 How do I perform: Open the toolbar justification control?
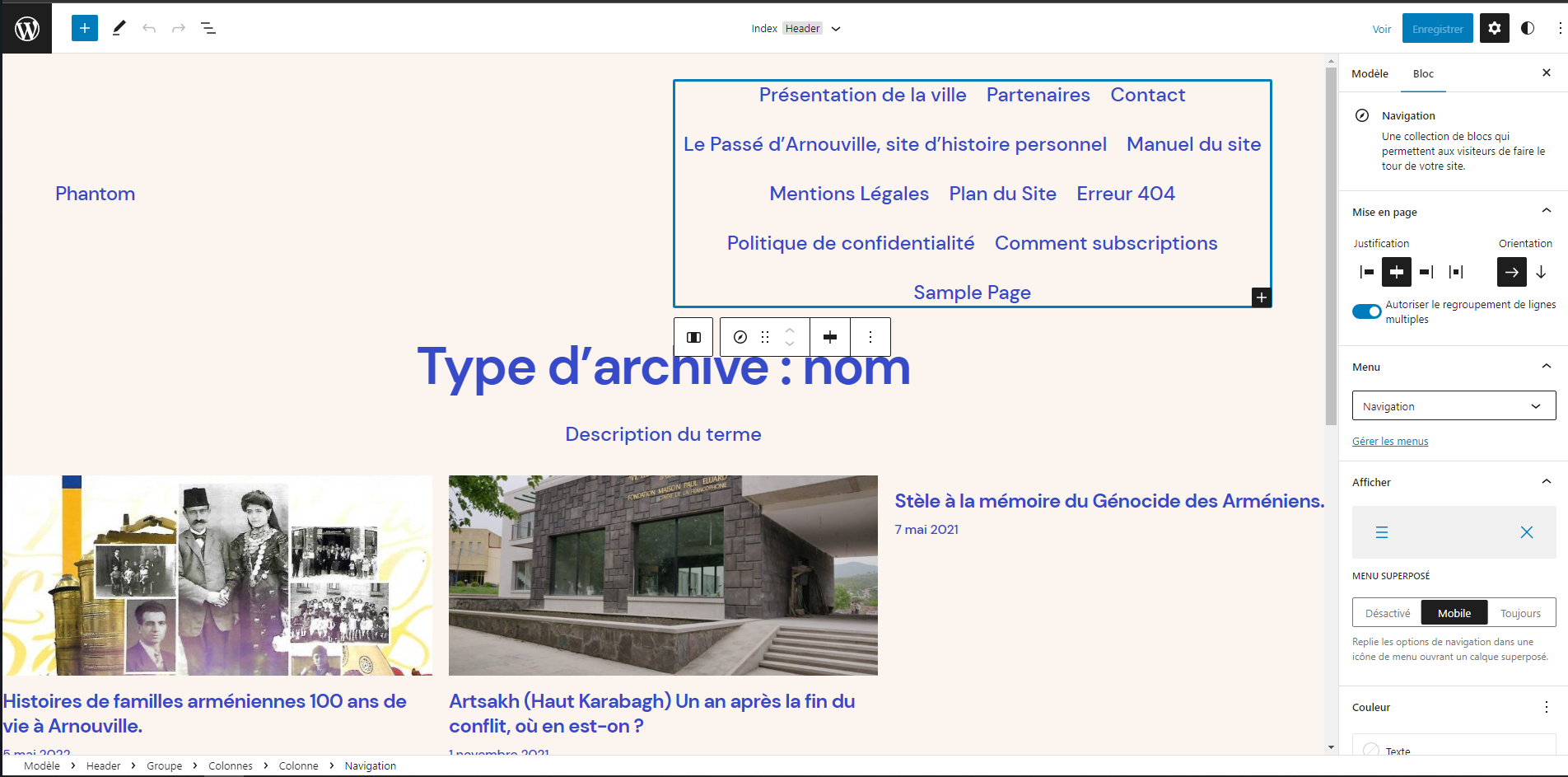click(x=830, y=337)
